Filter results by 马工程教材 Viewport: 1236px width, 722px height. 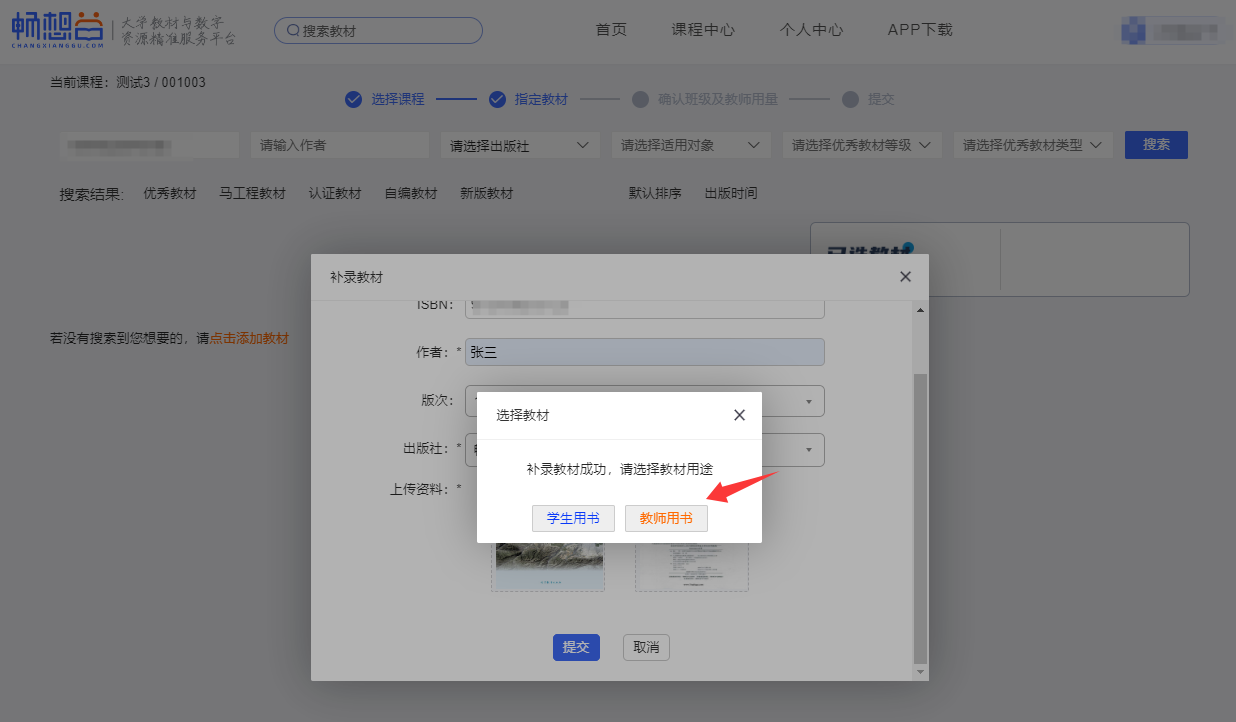pyautogui.click(x=252, y=194)
